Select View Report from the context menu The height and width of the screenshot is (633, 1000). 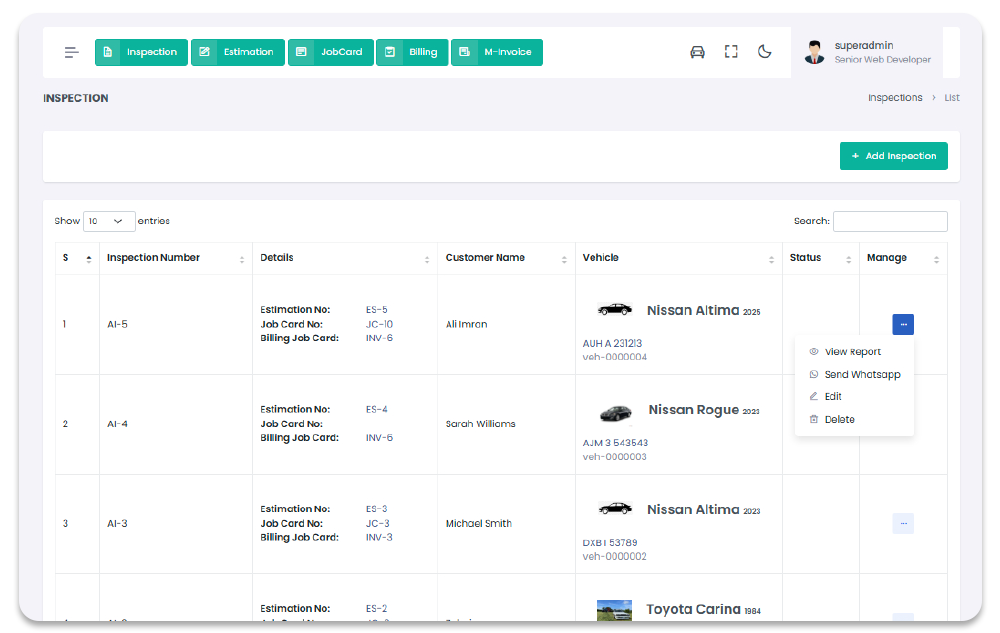(852, 352)
